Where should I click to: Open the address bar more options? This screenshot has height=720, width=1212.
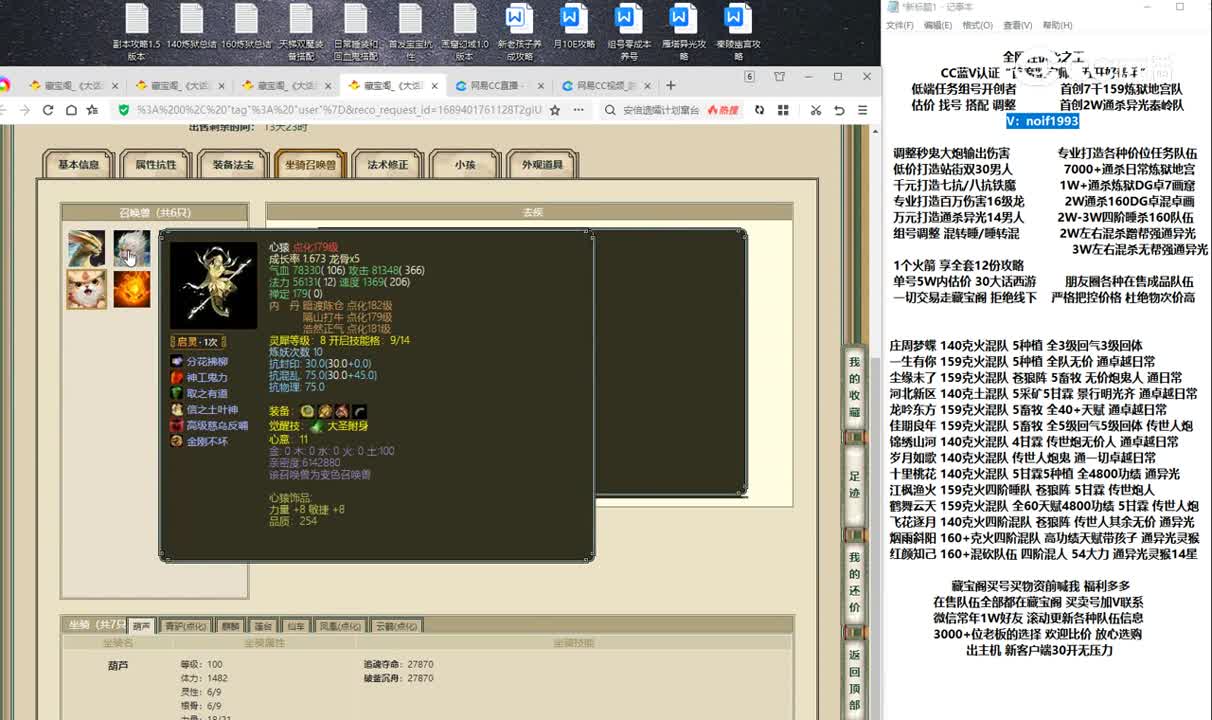click(x=578, y=110)
